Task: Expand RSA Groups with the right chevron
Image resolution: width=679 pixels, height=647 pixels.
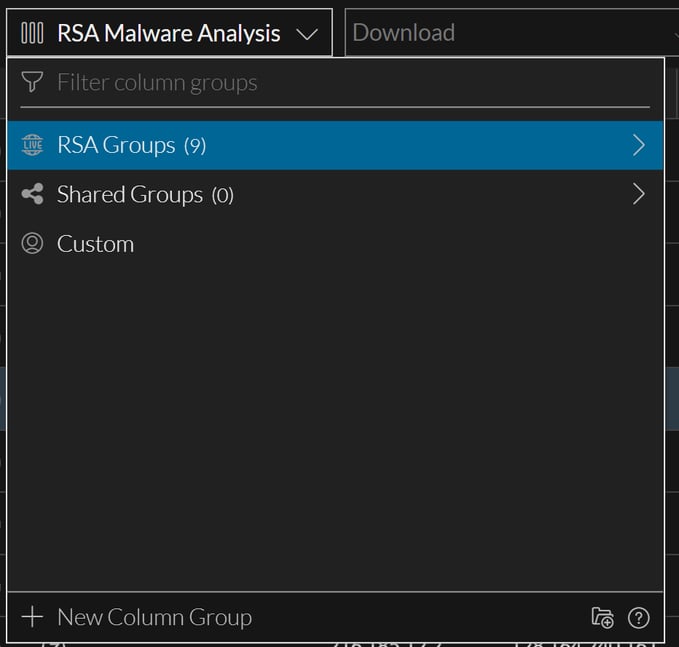Action: [x=639, y=145]
